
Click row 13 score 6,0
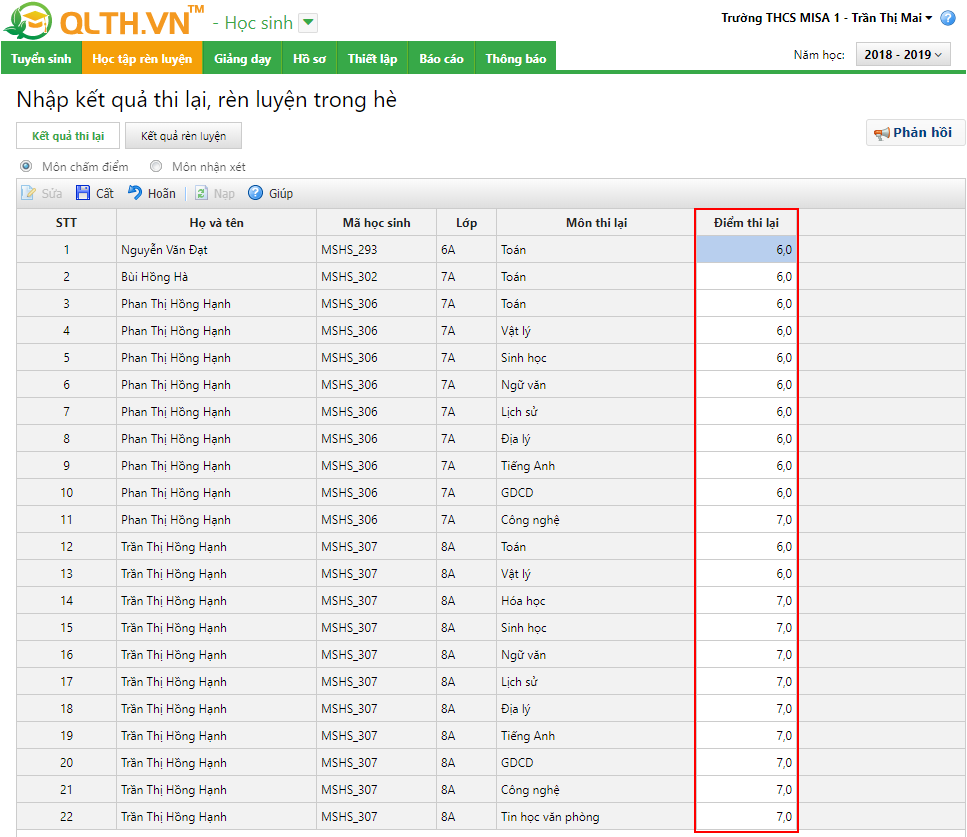[746, 574]
